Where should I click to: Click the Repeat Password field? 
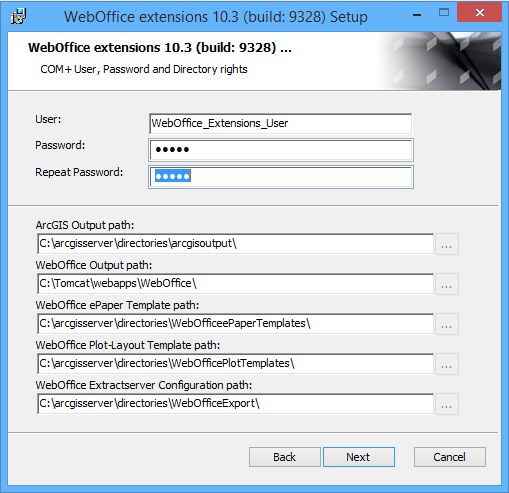(x=281, y=177)
